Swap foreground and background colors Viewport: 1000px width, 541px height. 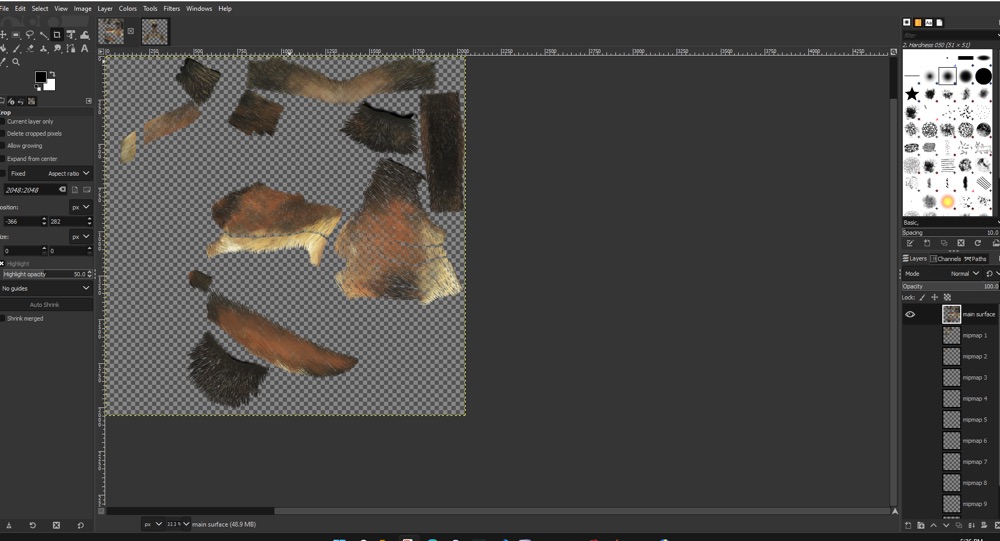[52, 74]
